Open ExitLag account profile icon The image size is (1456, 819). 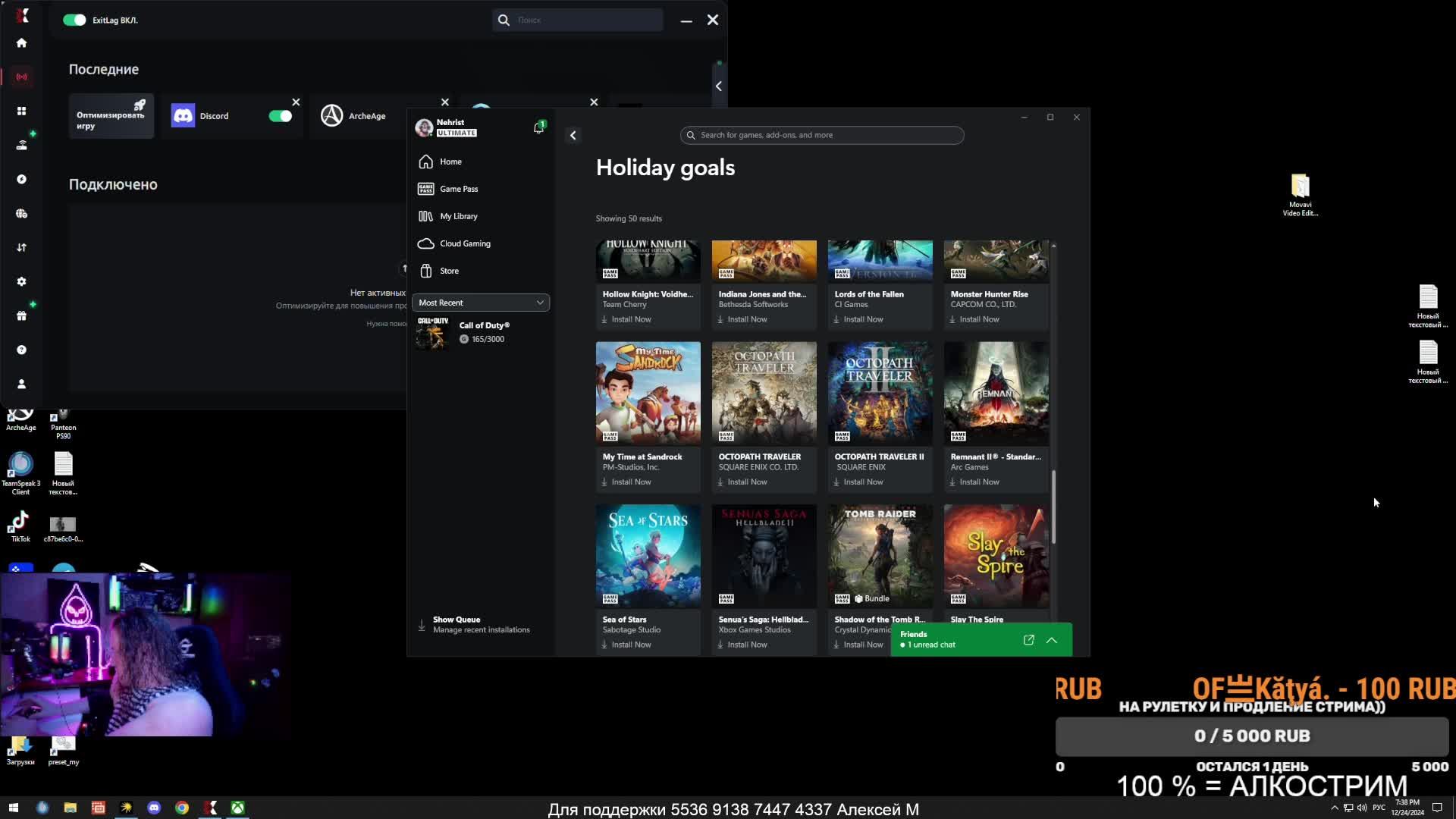pos(21,384)
